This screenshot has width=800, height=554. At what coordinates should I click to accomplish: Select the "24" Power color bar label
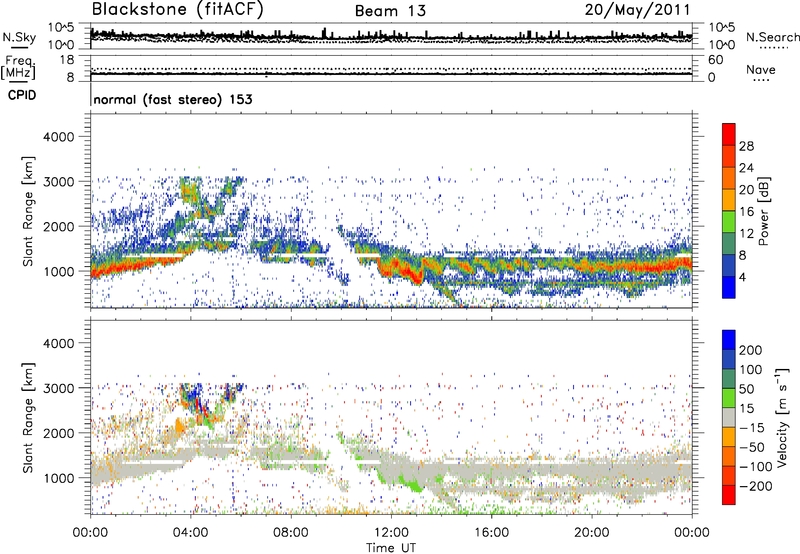pyautogui.click(x=746, y=168)
